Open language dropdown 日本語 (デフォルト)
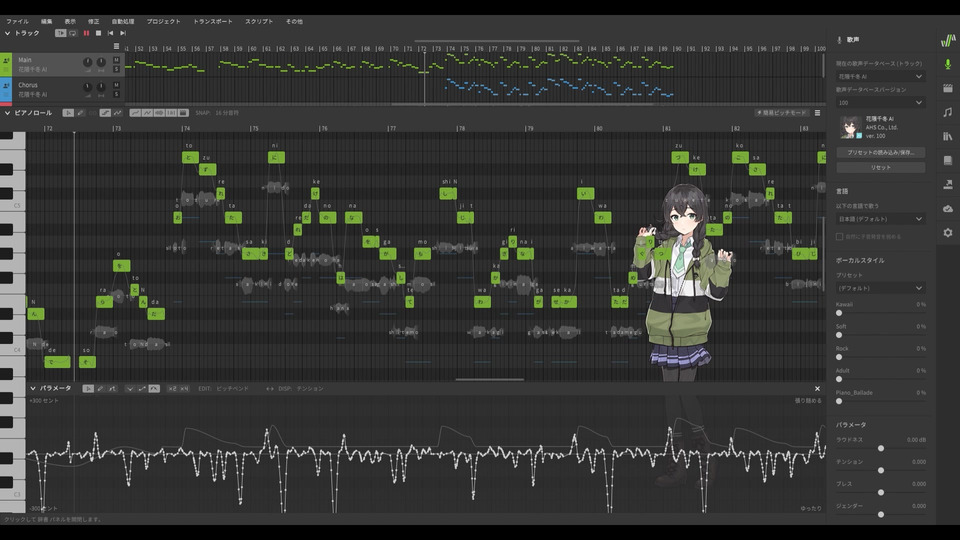 pyautogui.click(x=880, y=219)
